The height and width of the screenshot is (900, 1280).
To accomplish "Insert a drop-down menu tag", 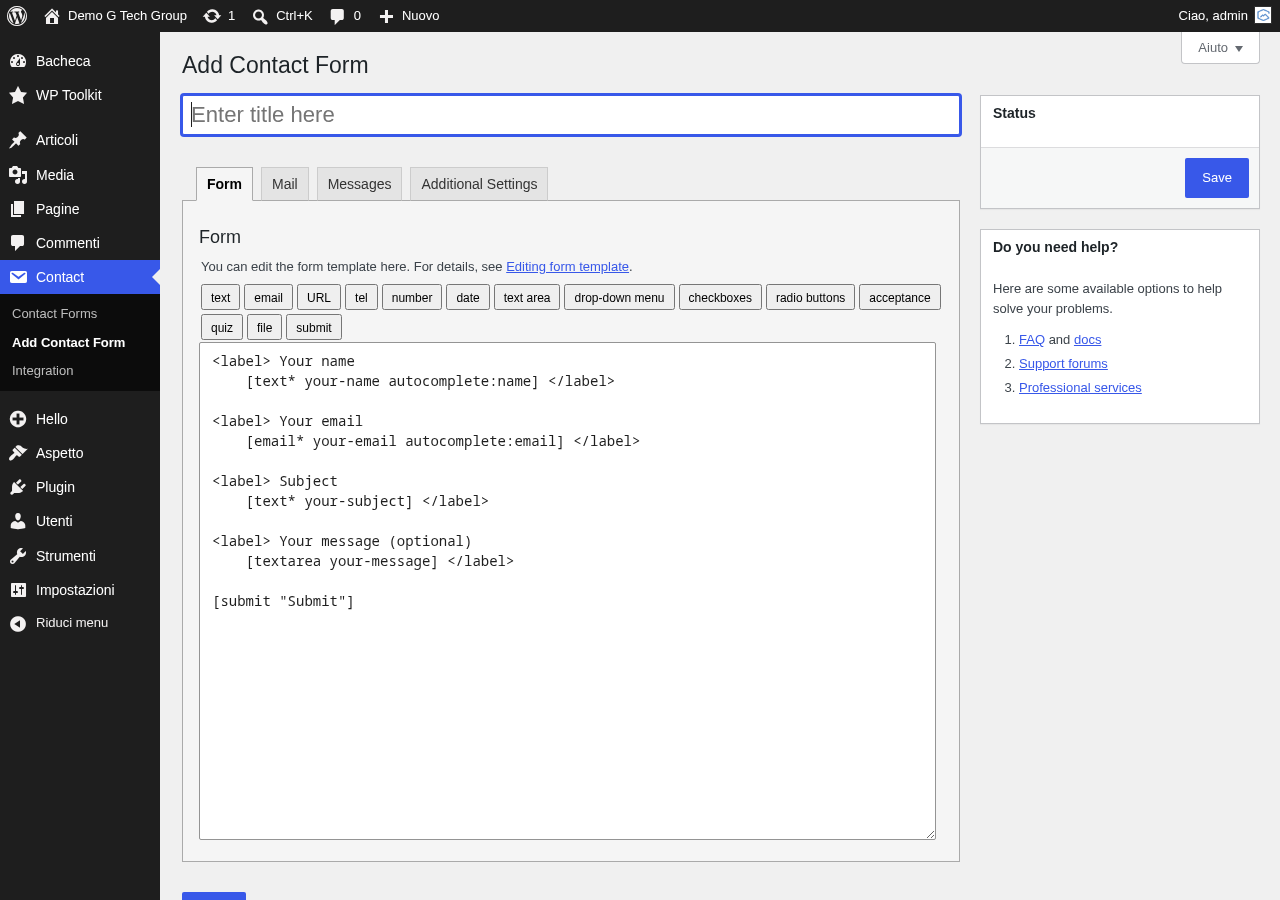I will pos(619,297).
